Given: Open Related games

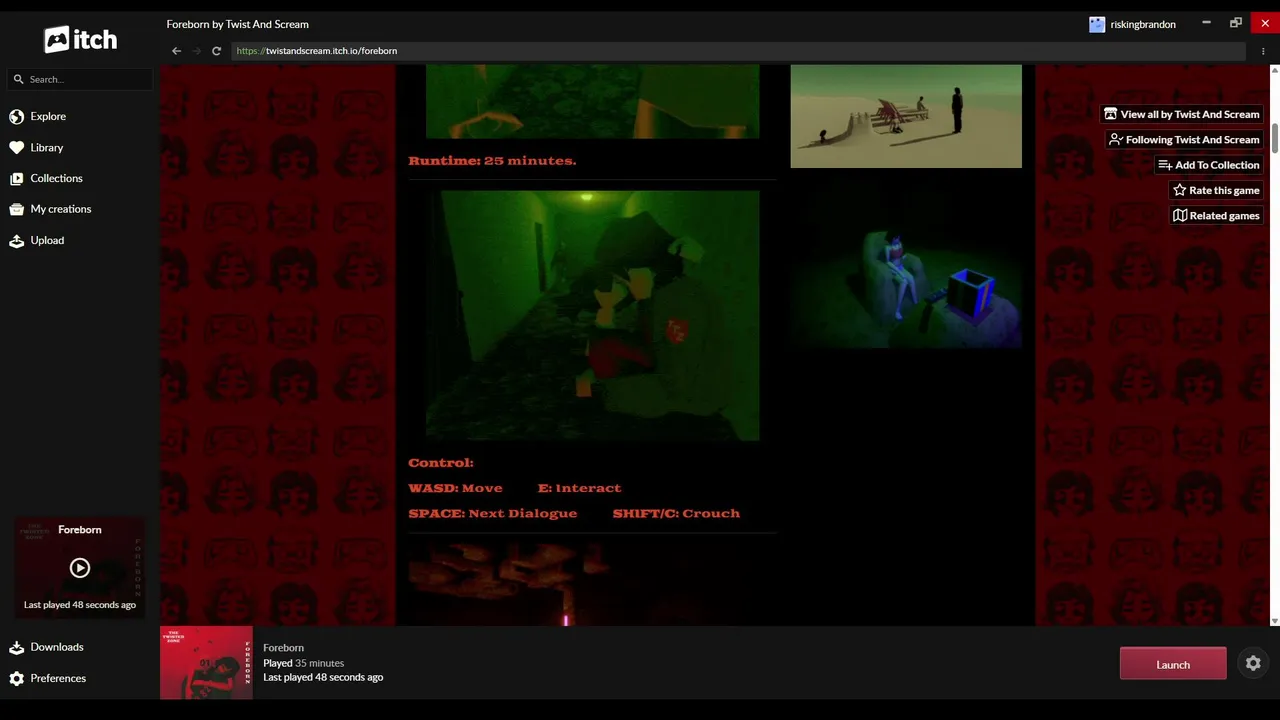Looking at the screenshot, I should (x=1215, y=215).
